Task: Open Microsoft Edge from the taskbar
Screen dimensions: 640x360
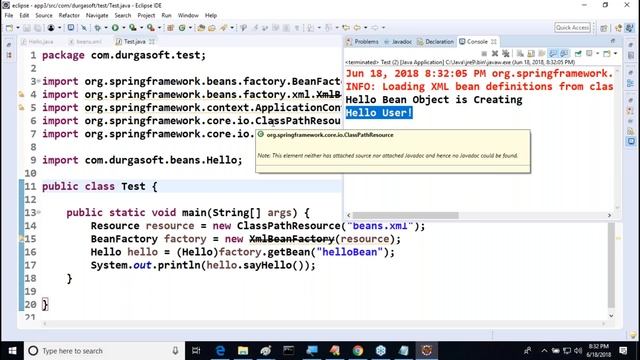Action: 220,351
